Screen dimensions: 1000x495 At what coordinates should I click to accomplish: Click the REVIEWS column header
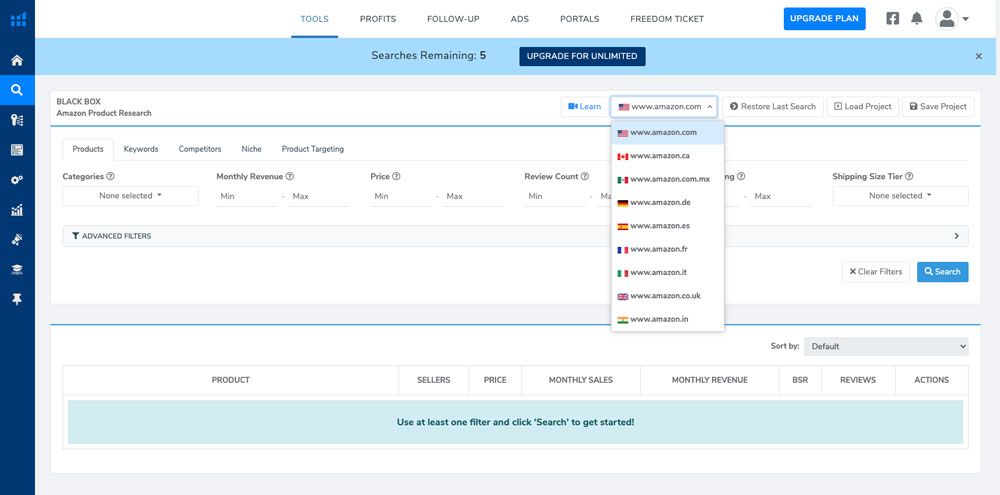click(x=858, y=380)
